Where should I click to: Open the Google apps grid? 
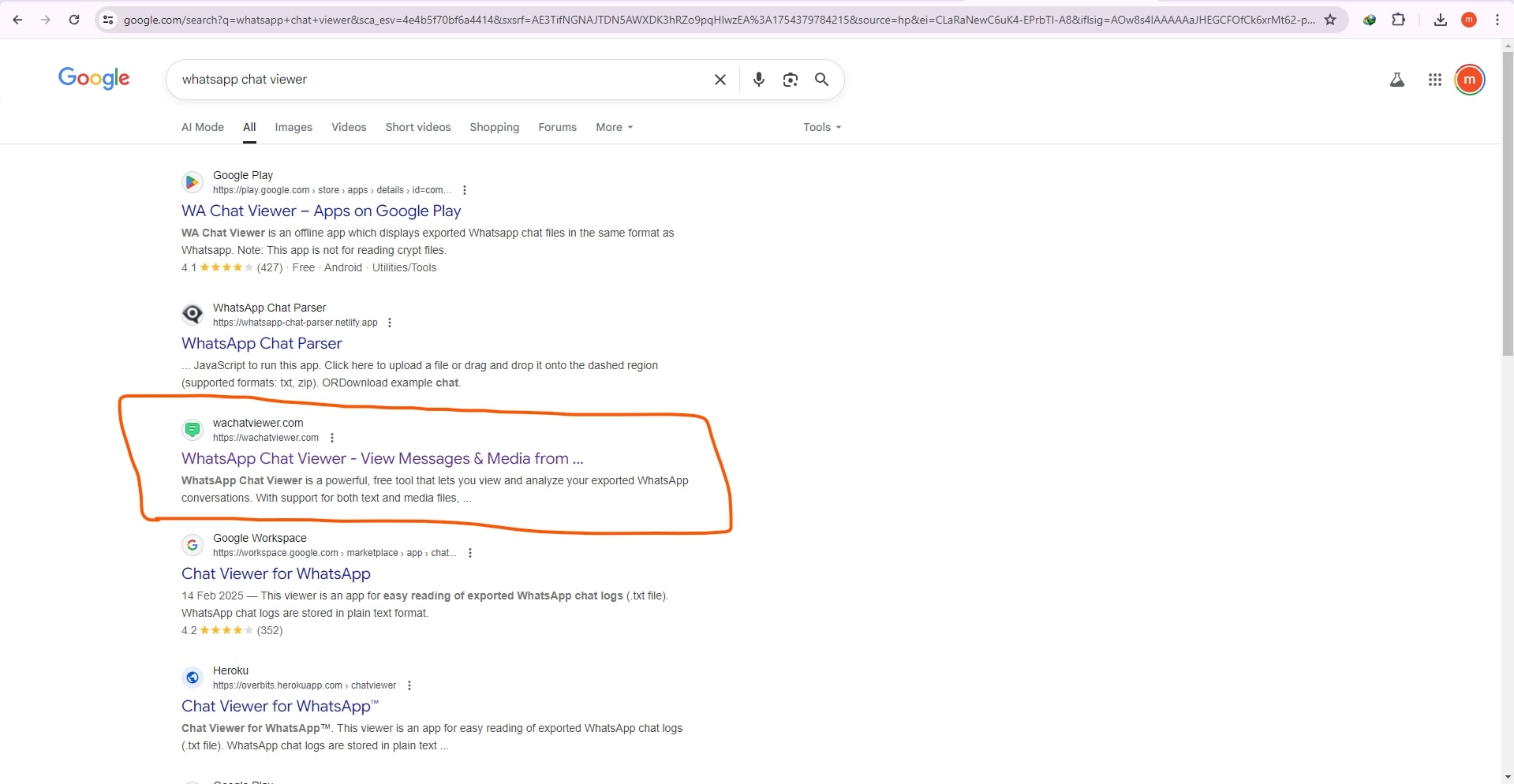click(1434, 80)
